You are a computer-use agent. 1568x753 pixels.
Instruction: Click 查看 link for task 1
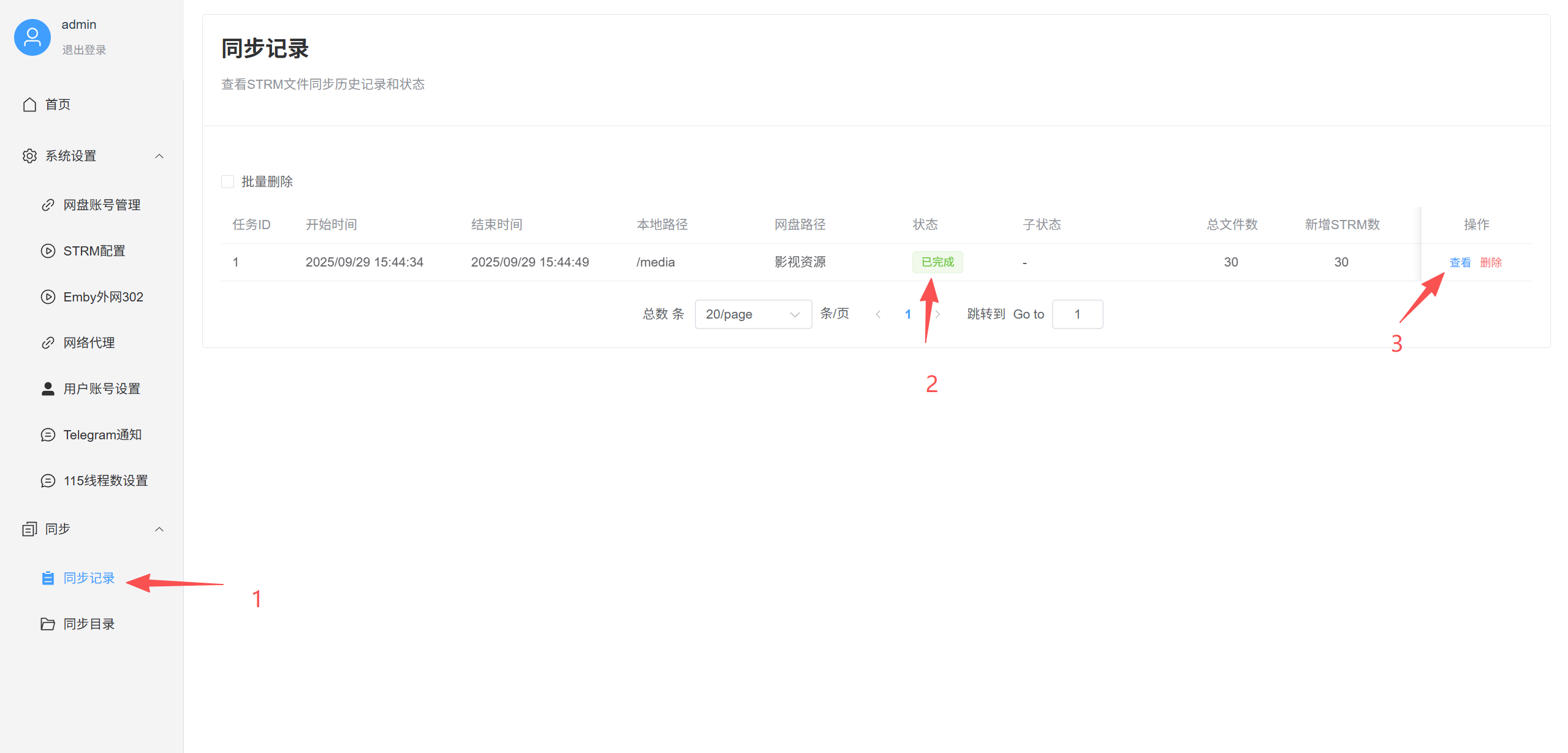(1460, 263)
